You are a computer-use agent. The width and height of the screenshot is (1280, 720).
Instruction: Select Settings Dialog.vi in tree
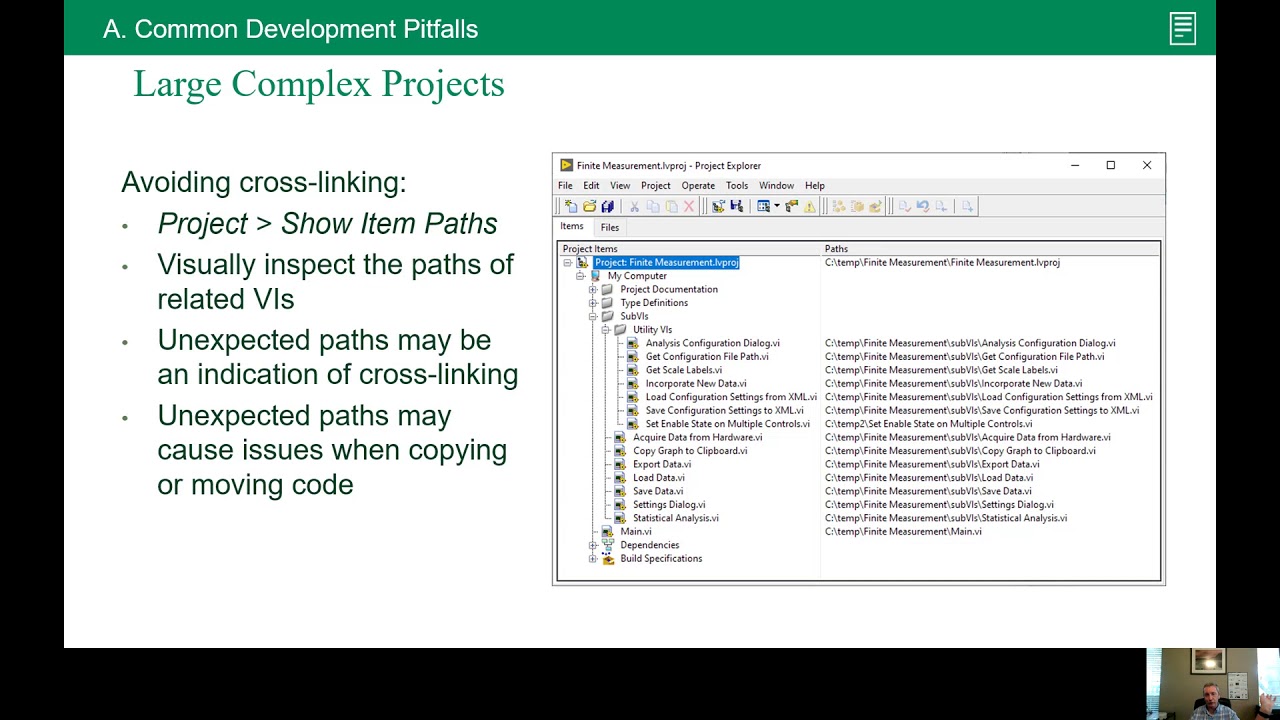[x=669, y=505]
